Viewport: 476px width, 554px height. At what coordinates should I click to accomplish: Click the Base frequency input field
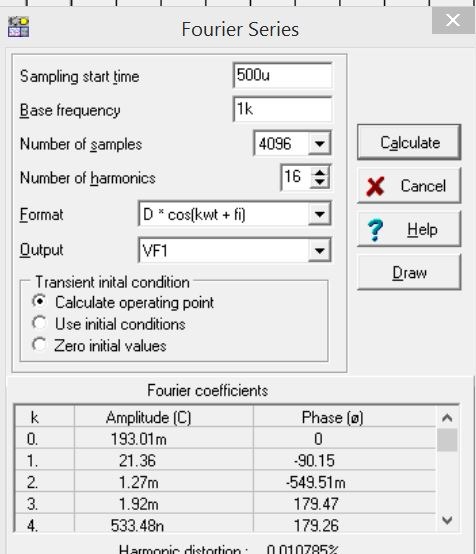point(283,109)
